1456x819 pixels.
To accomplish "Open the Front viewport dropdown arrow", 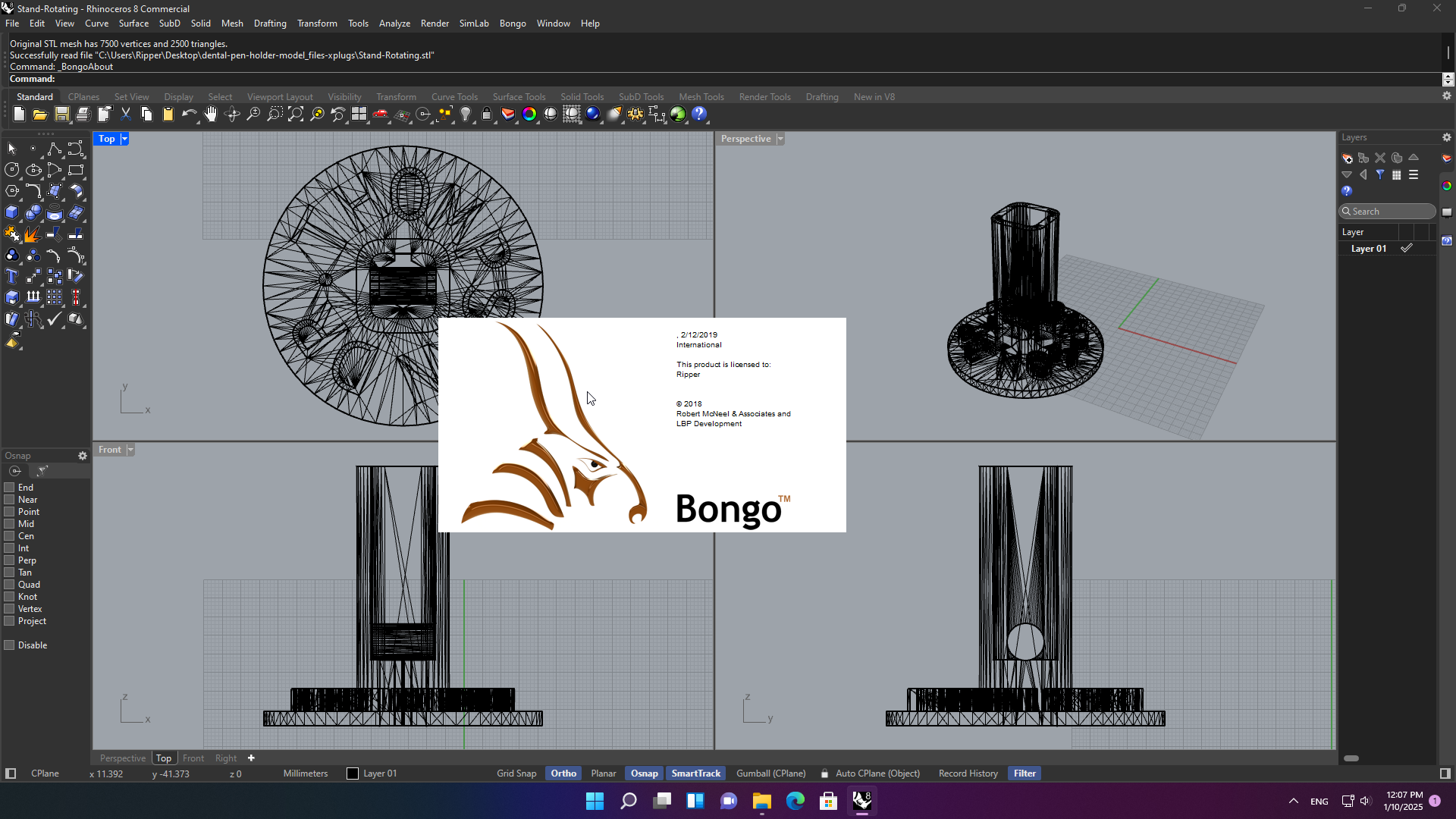I will pos(130,450).
